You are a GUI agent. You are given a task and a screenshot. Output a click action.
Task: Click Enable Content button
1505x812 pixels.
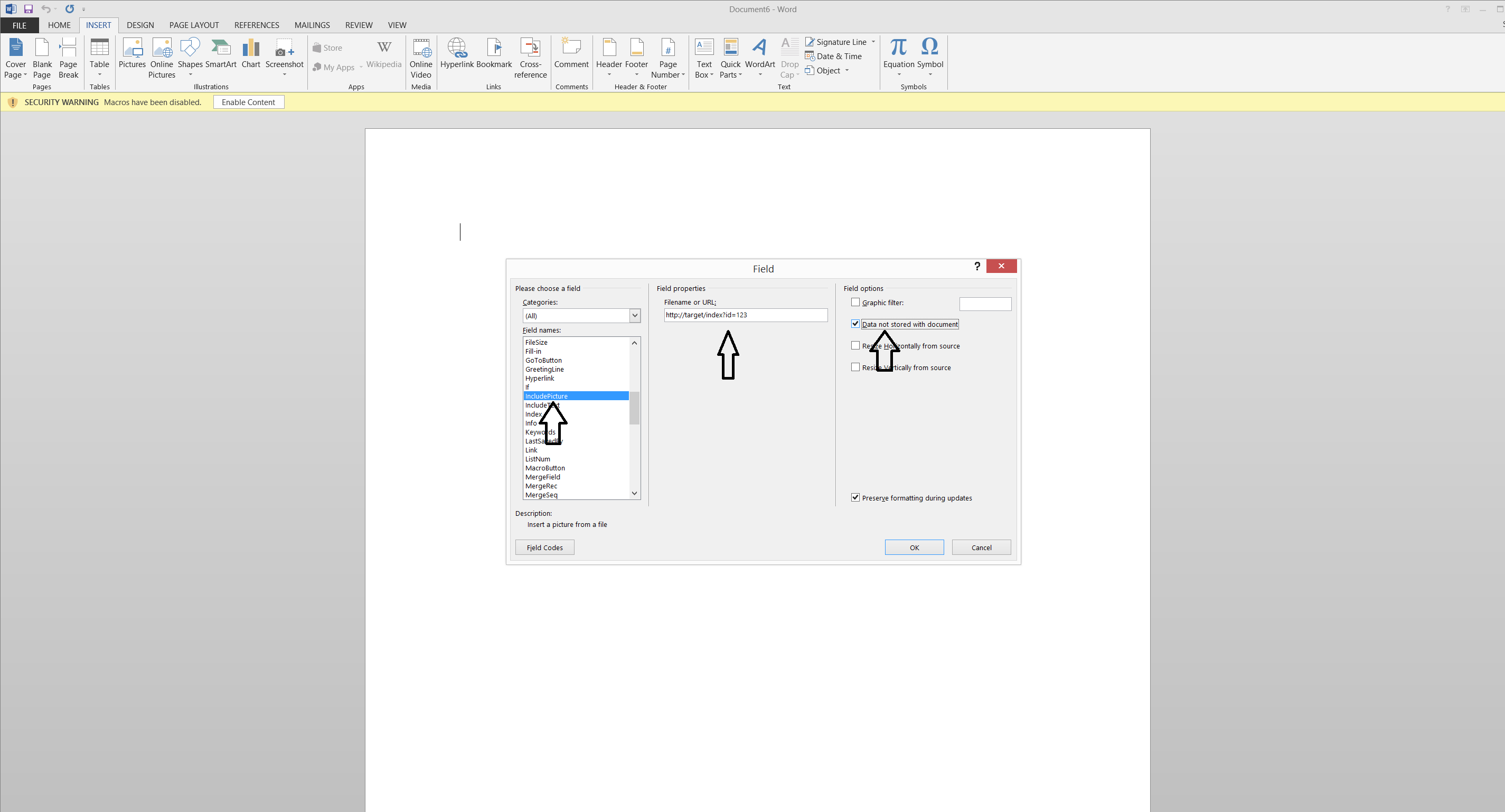point(248,102)
